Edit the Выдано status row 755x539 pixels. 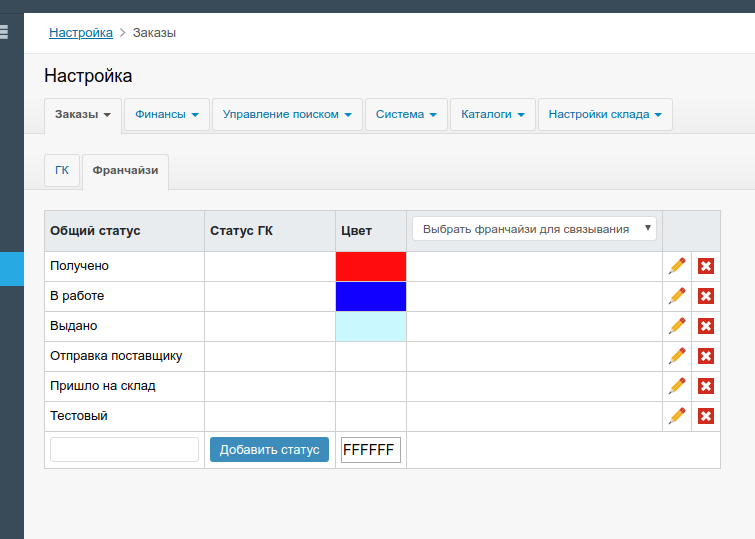(677, 326)
